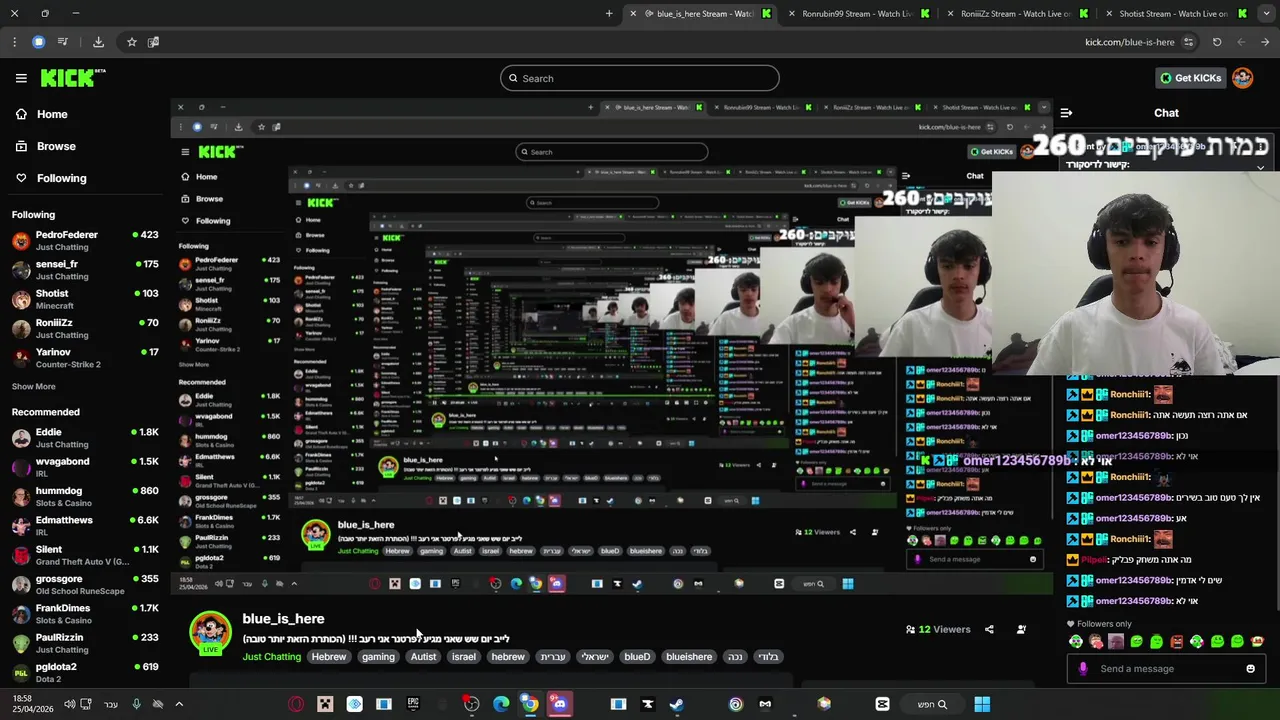Screen dimensions: 1280x720
Task: Click Show More under Following
Action: point(34,387)
